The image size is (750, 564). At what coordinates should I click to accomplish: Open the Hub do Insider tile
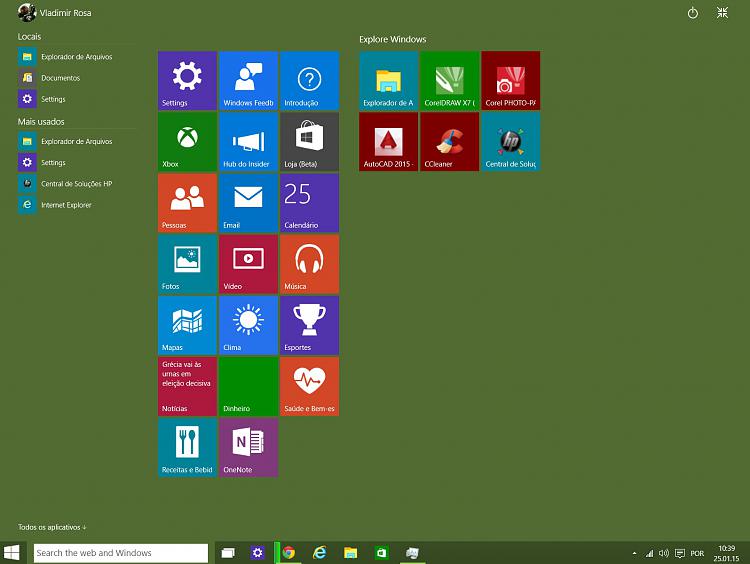248,142
